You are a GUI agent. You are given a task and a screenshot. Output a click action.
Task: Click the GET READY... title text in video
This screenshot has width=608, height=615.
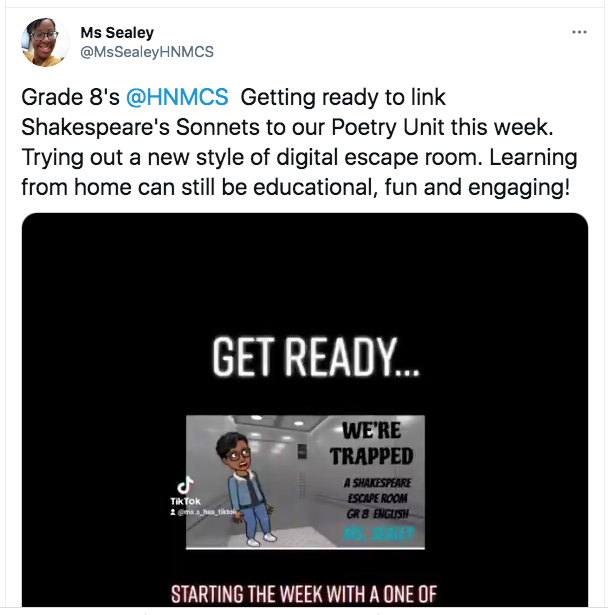[x=316, y=357]
